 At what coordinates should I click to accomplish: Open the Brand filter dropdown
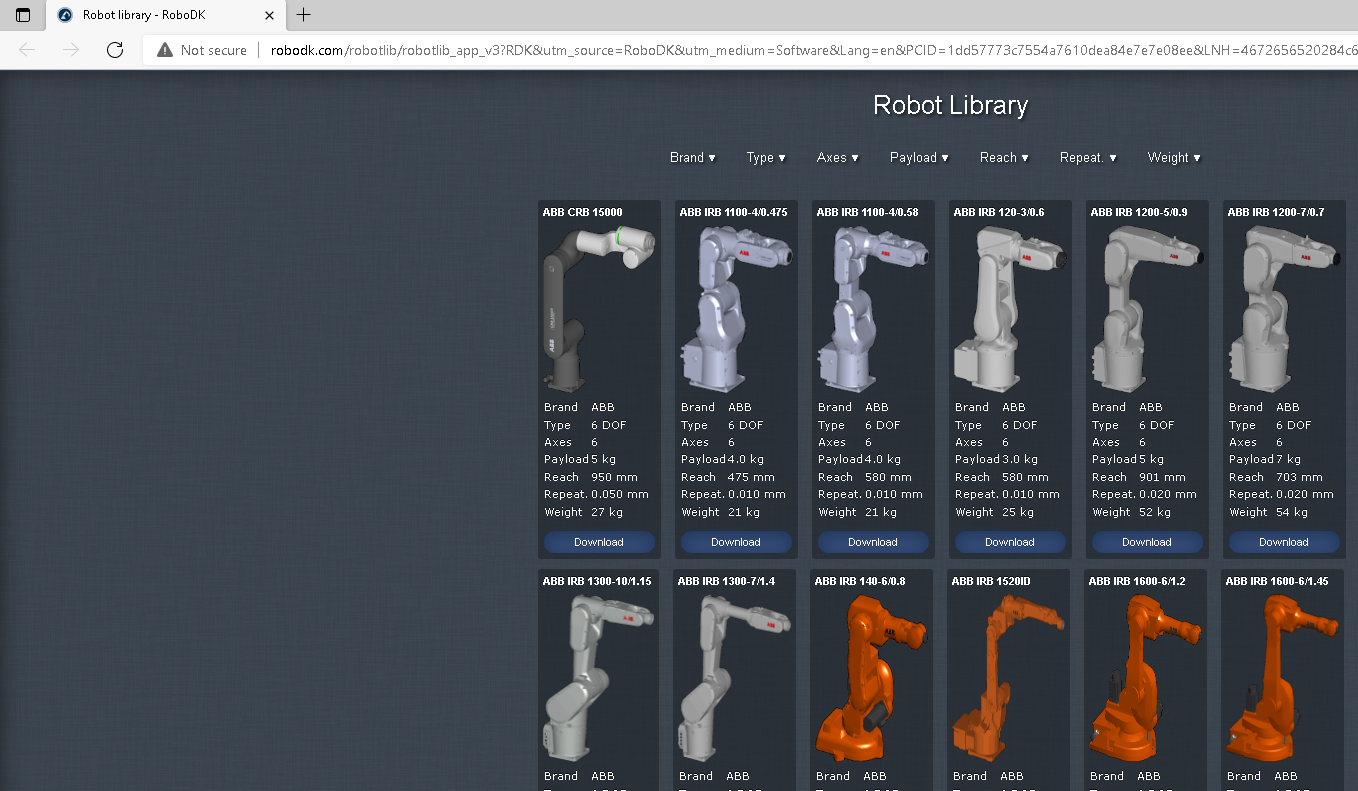click(x=693, y=157)
